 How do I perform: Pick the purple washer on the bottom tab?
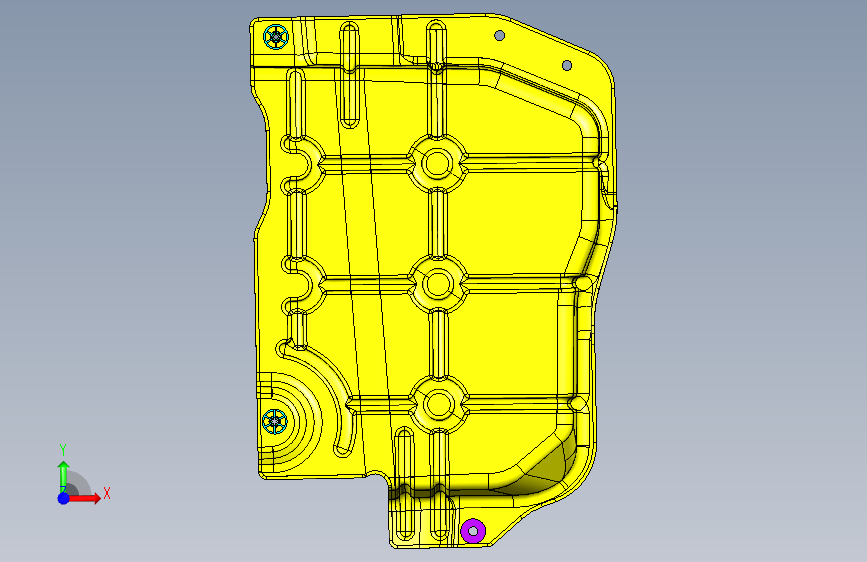[473, 531]
